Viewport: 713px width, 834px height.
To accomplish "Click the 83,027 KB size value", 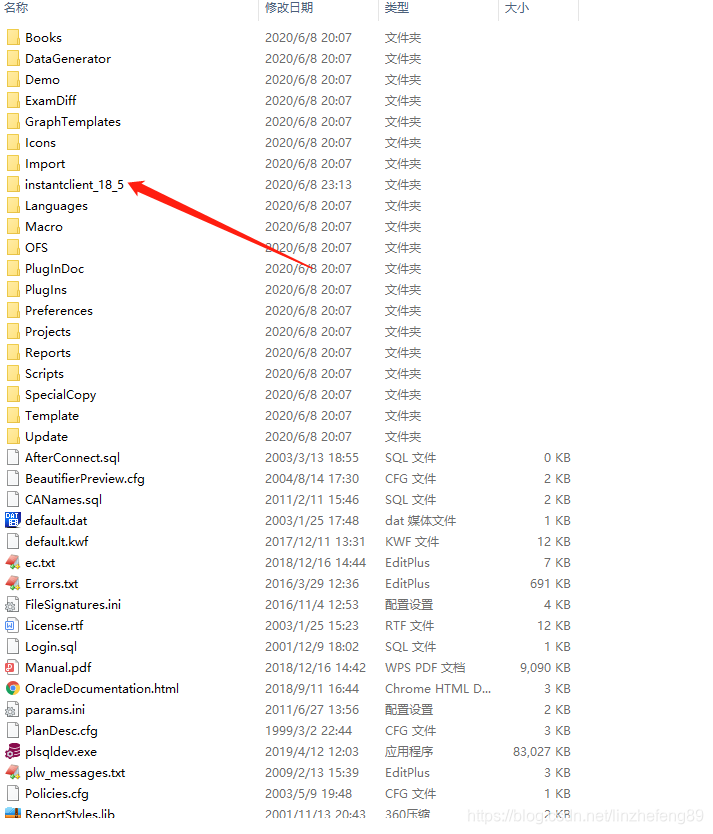I will (x=542, y=752).
